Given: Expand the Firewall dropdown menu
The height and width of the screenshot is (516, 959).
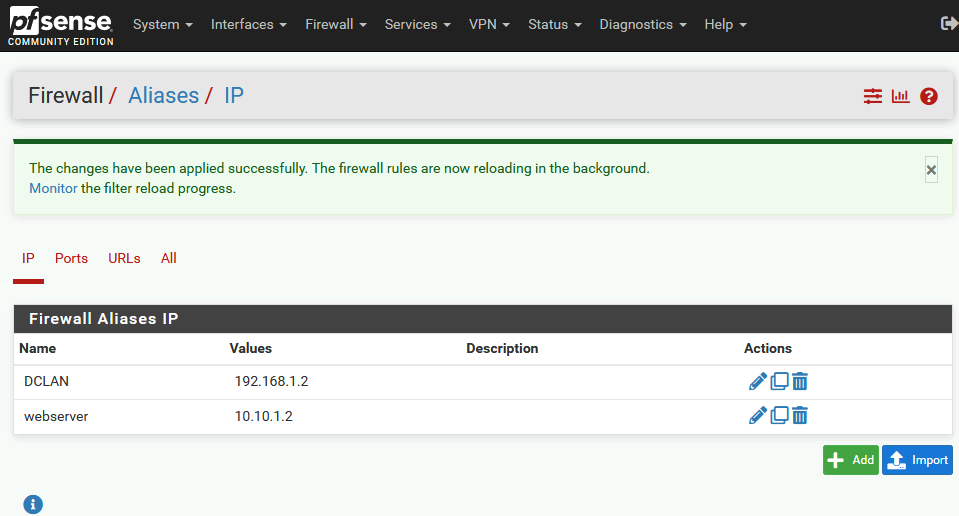Looking at the screenshot, I should click(x=336, y=24).
